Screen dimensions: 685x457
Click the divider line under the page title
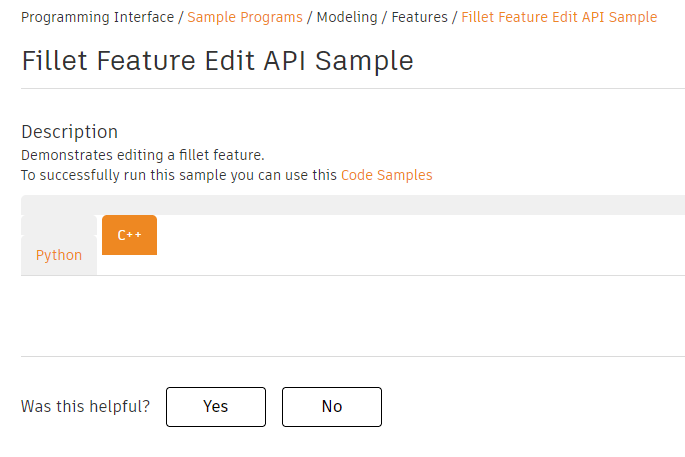(x=350, y=88)
